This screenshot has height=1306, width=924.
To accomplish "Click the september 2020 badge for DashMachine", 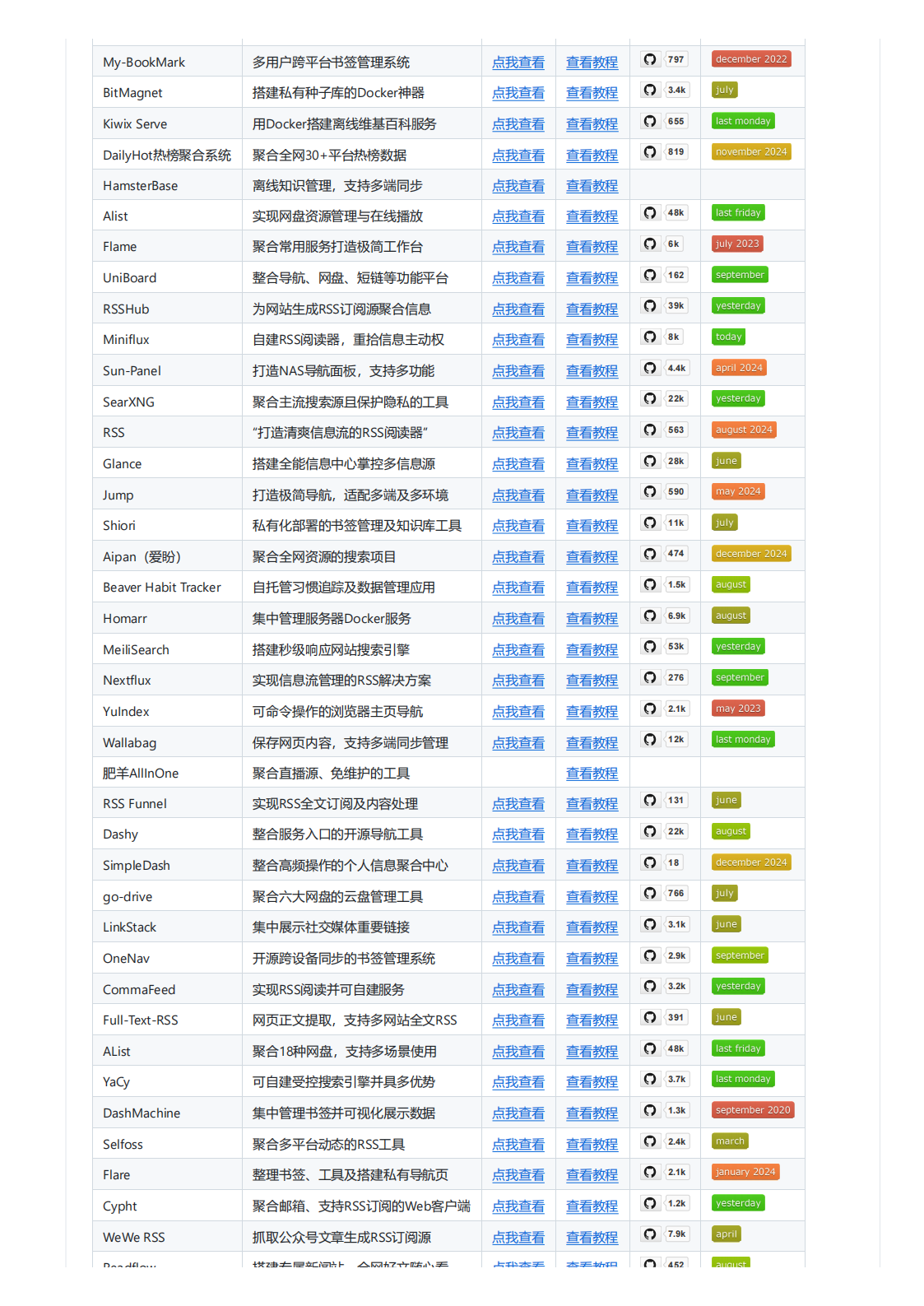I will pos(753,1110).
